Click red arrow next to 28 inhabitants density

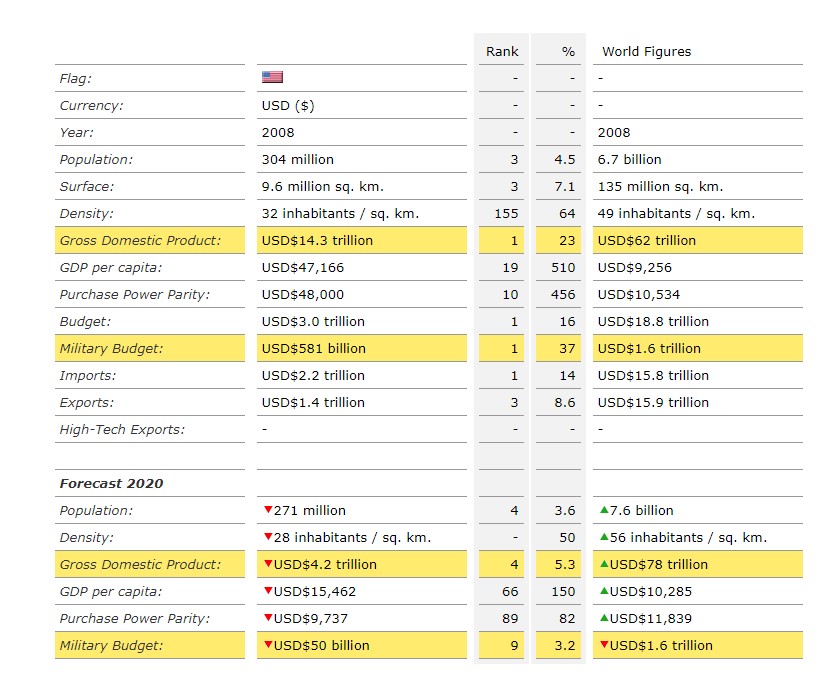tap(267, 537)
